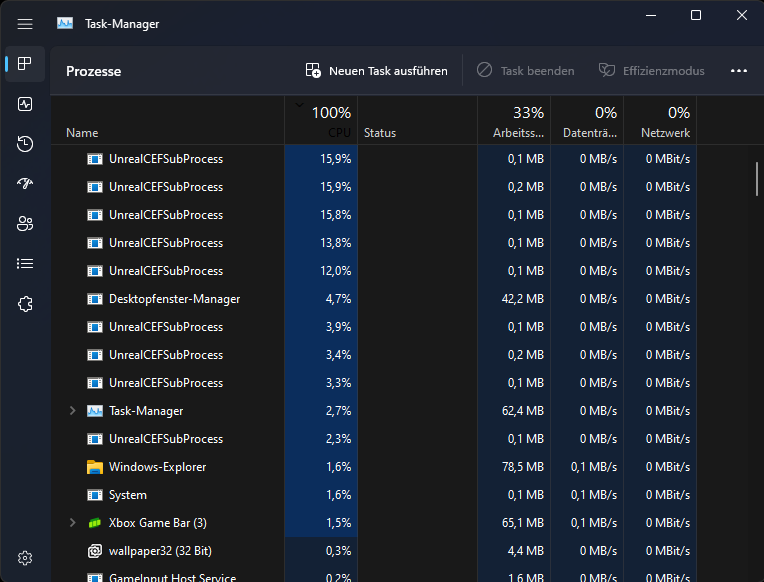Click the wallpaper32 process icon
This screenshot has width=764, height=582.
(x=95, y=551)
